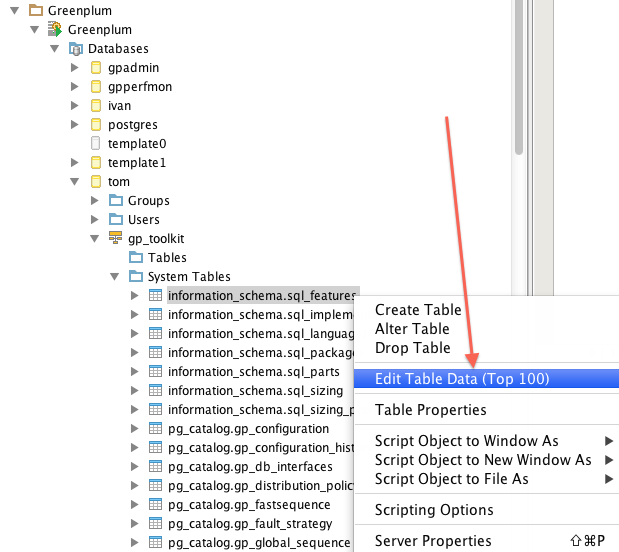Screen dimensions: 619x552
Task: Expand the Groups folder
Action: tap(94, 200)
